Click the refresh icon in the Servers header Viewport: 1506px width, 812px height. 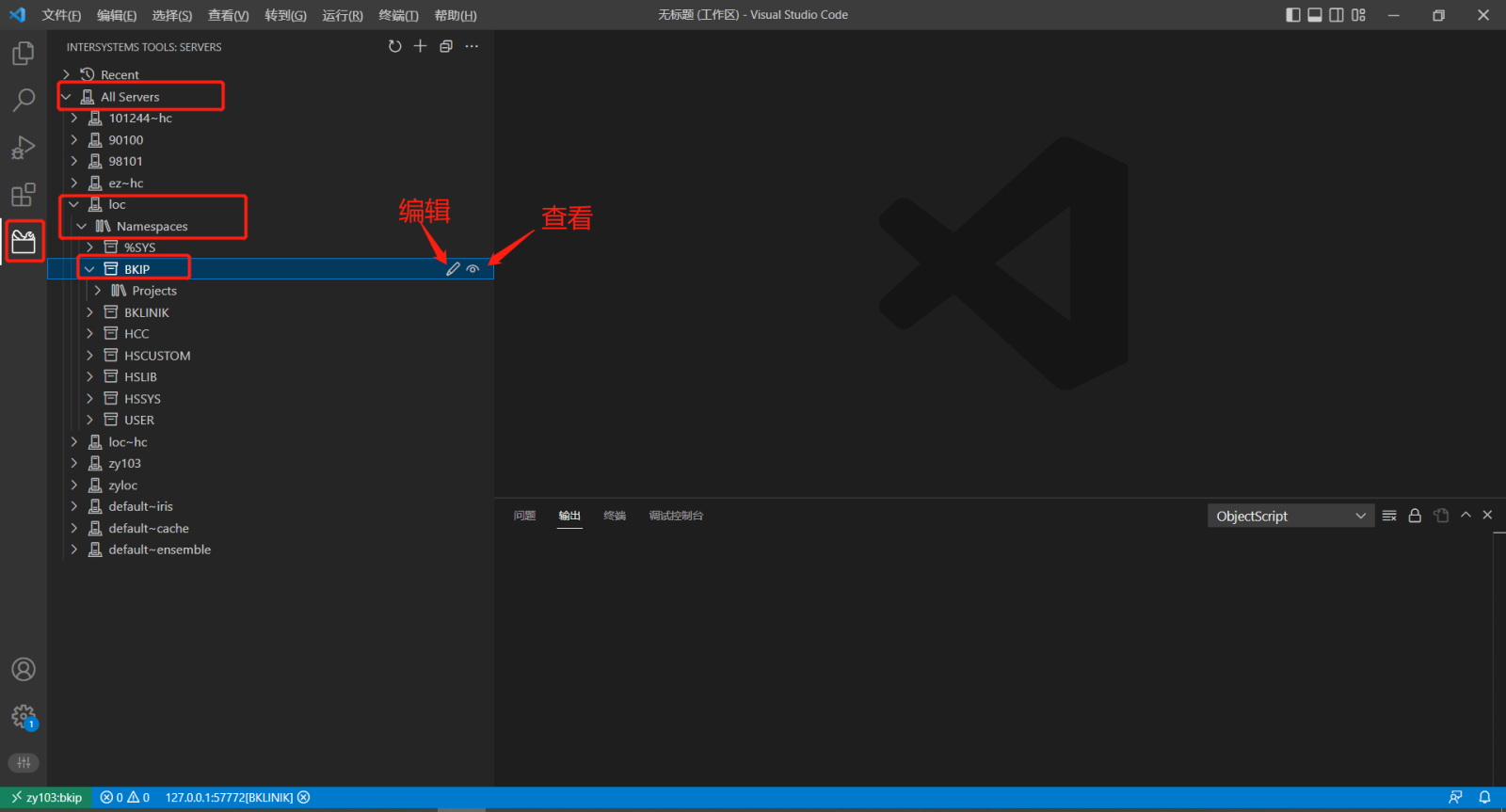pyautogui.click(x=395, y=46)
